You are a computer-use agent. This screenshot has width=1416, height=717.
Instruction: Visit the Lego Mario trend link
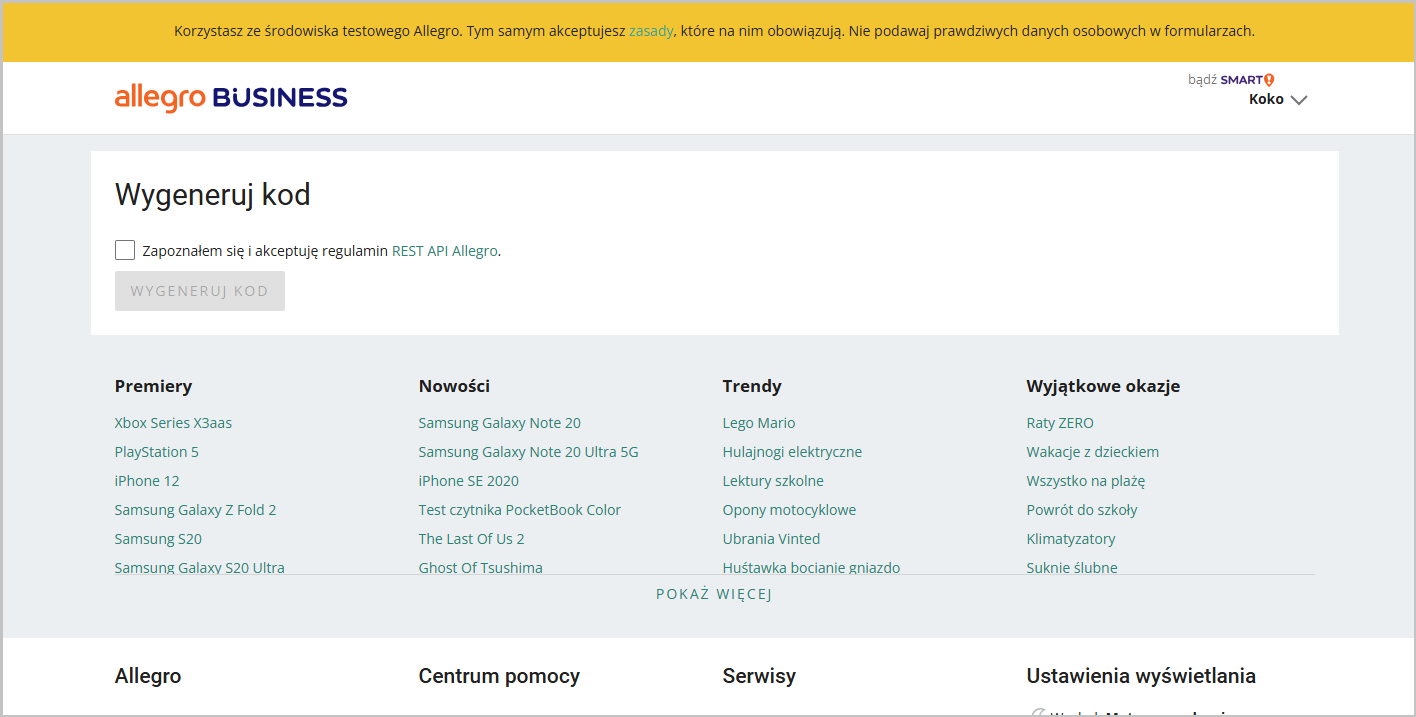click(x=759, y=423)
